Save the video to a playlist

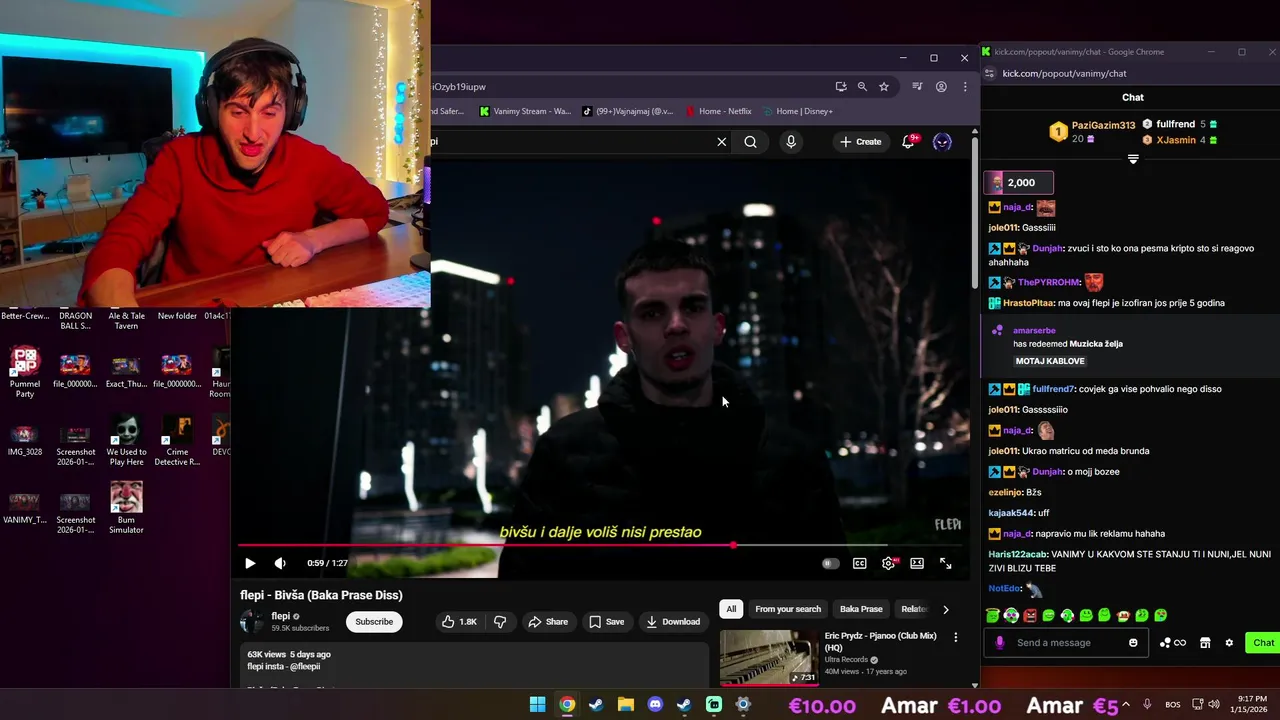coord(606,622)
